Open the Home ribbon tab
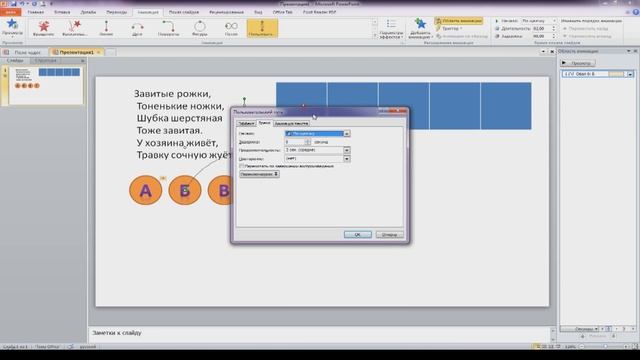640x360 pixels. [36, 12]
